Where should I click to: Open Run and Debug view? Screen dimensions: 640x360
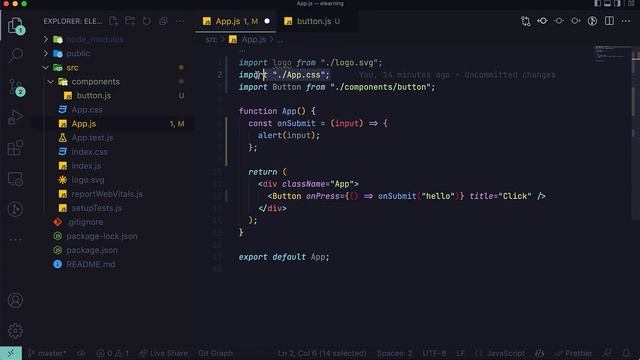coord(16,117)
